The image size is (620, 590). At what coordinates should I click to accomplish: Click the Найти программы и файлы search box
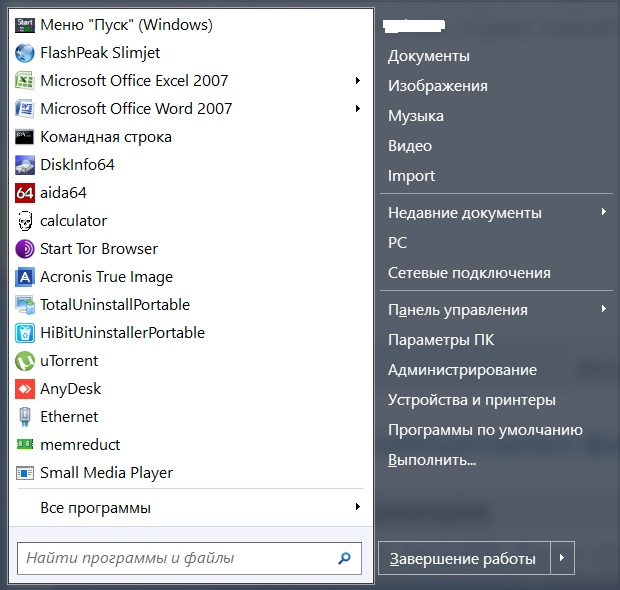(x=178, y=558)
